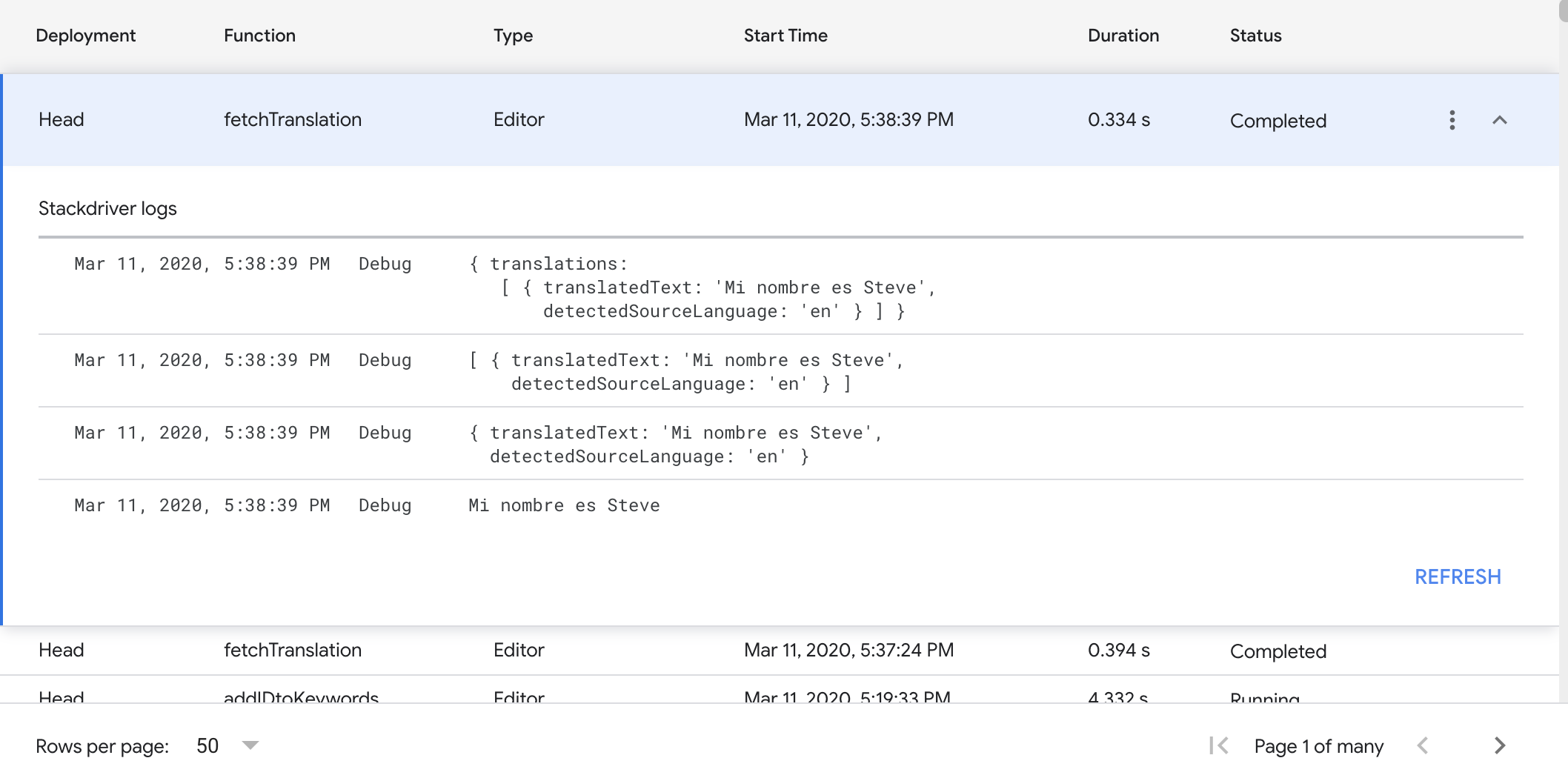Image resolution: width=1568 pixels, height=778 pixels.
Task: Select the rows per page value 50
Action: 207,745
